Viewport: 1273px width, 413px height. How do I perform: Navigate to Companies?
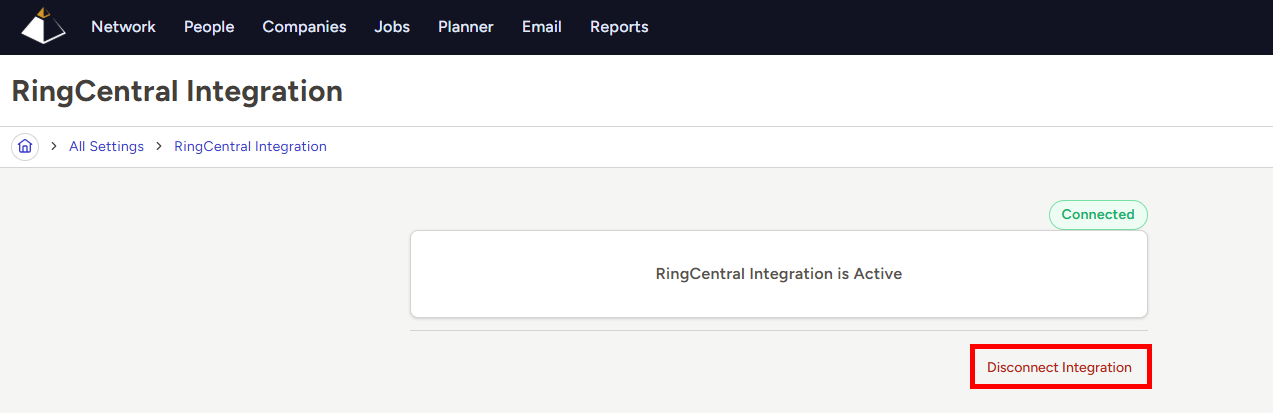point(304,27)
